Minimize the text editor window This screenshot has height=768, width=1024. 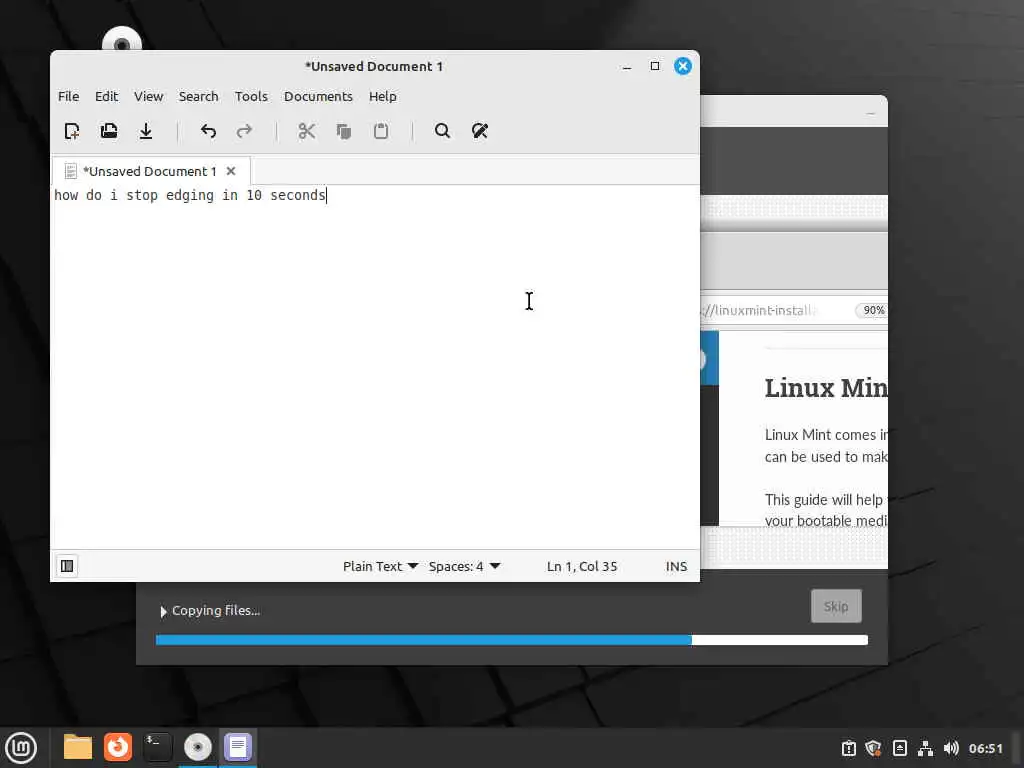click(627, 67)
